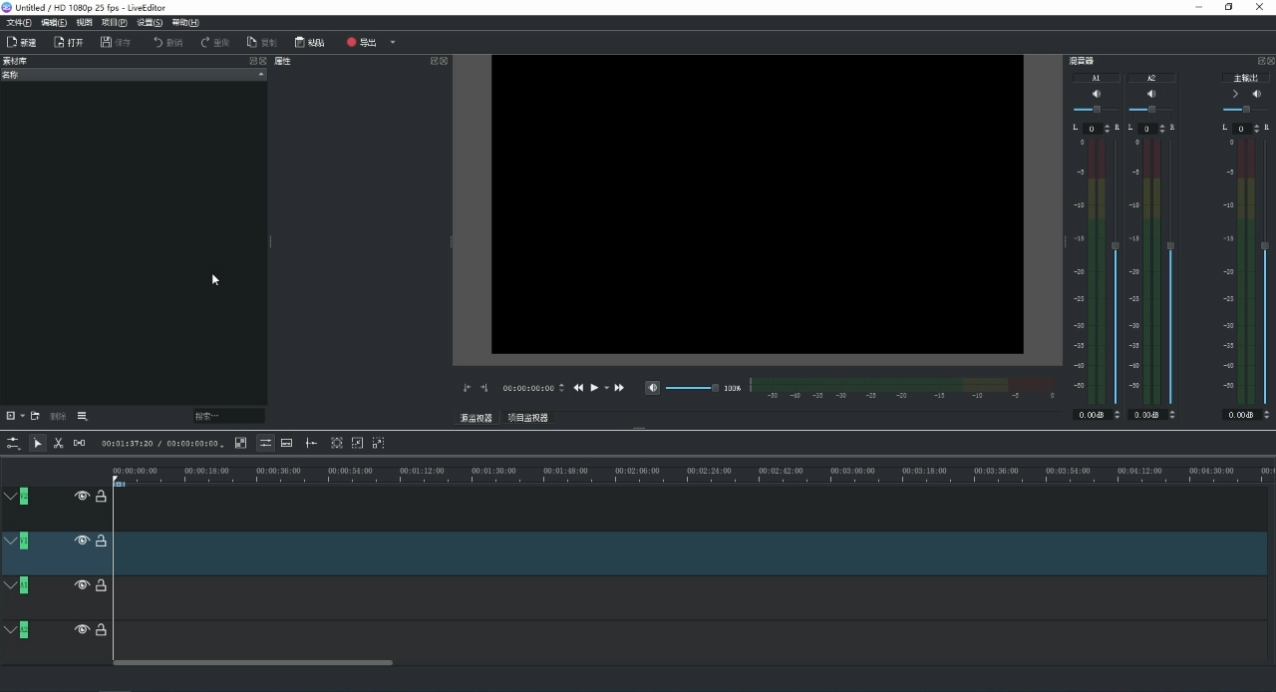Click the last dashed-frame icon in timeline toolbar

pos(378,443)
